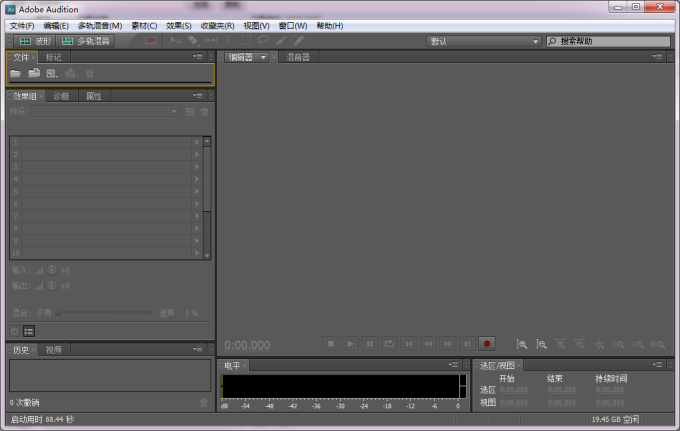Toggle the effects rack list view button
This screenshot has width=680, height=431.
click(x=29, y=330)
